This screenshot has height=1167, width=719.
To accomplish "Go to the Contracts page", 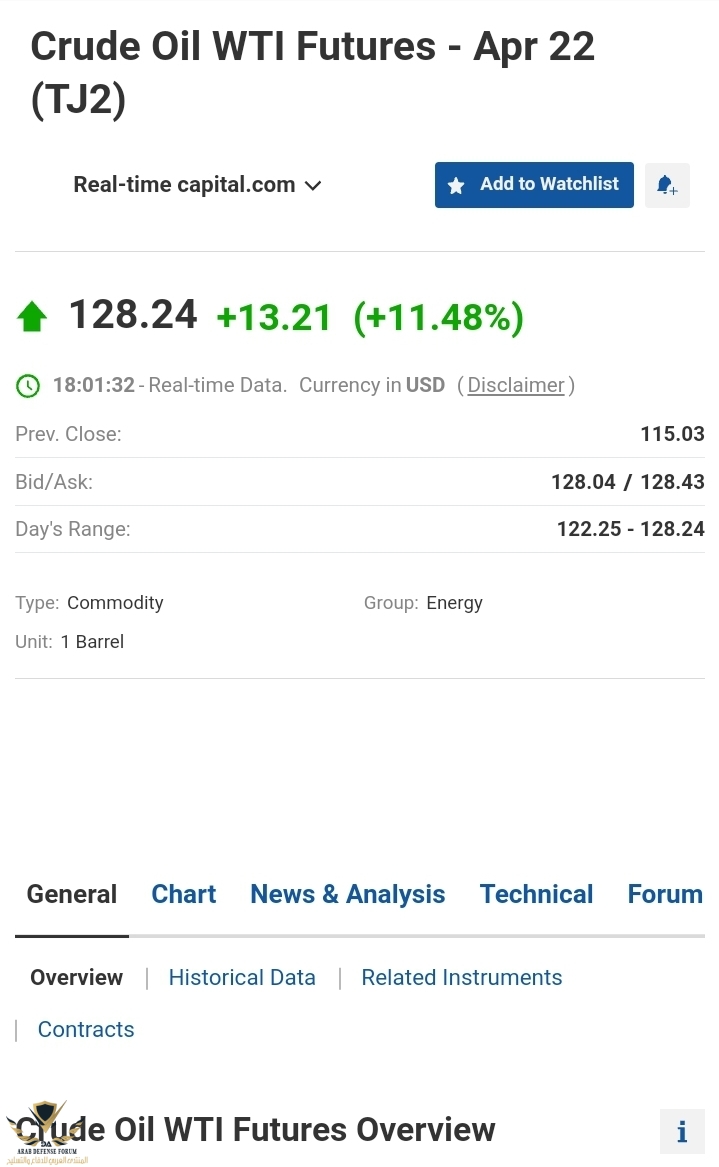I will pos(86,1029).
